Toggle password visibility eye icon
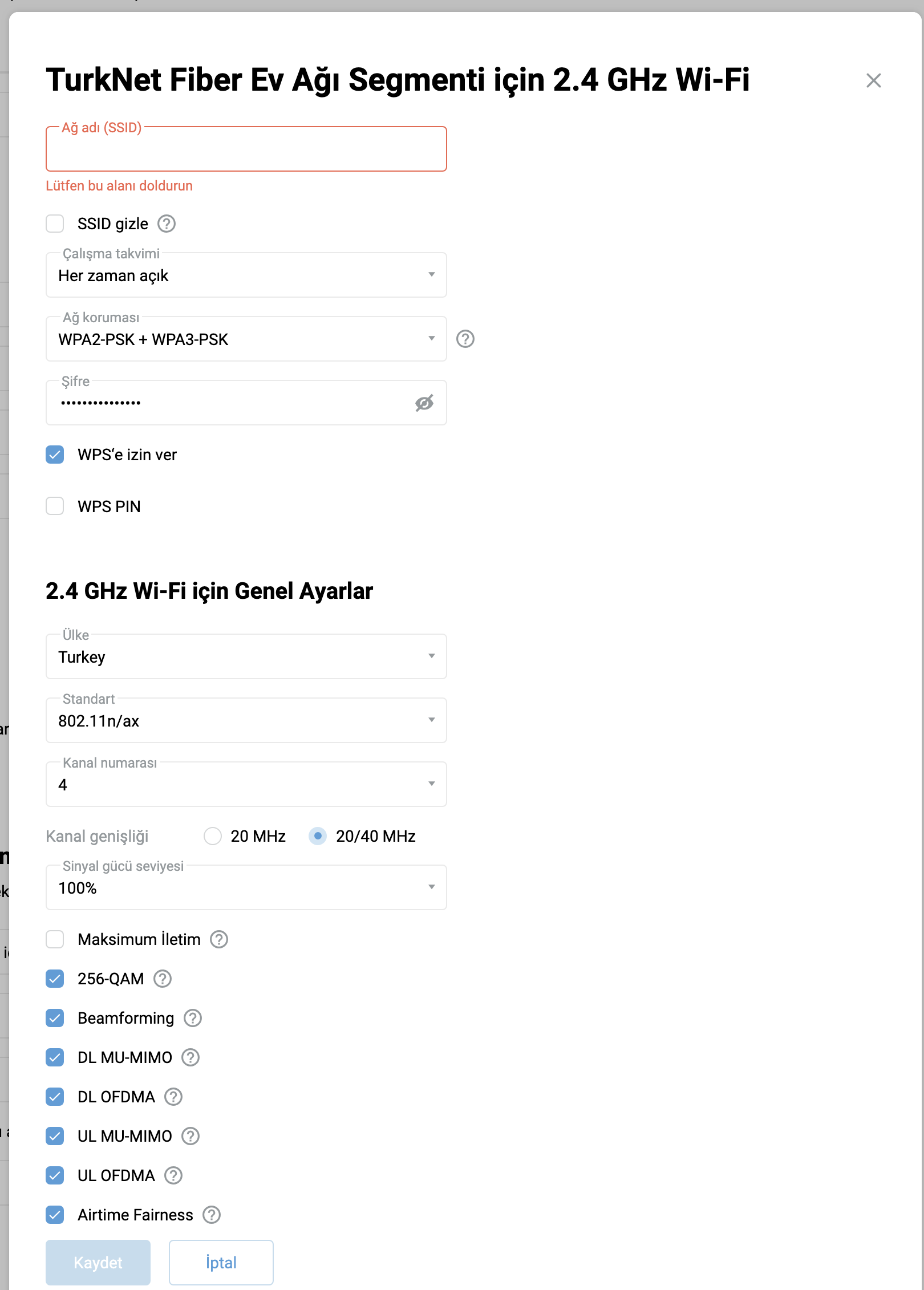This screenshot has height=1290, width=924. coord(424,403)
